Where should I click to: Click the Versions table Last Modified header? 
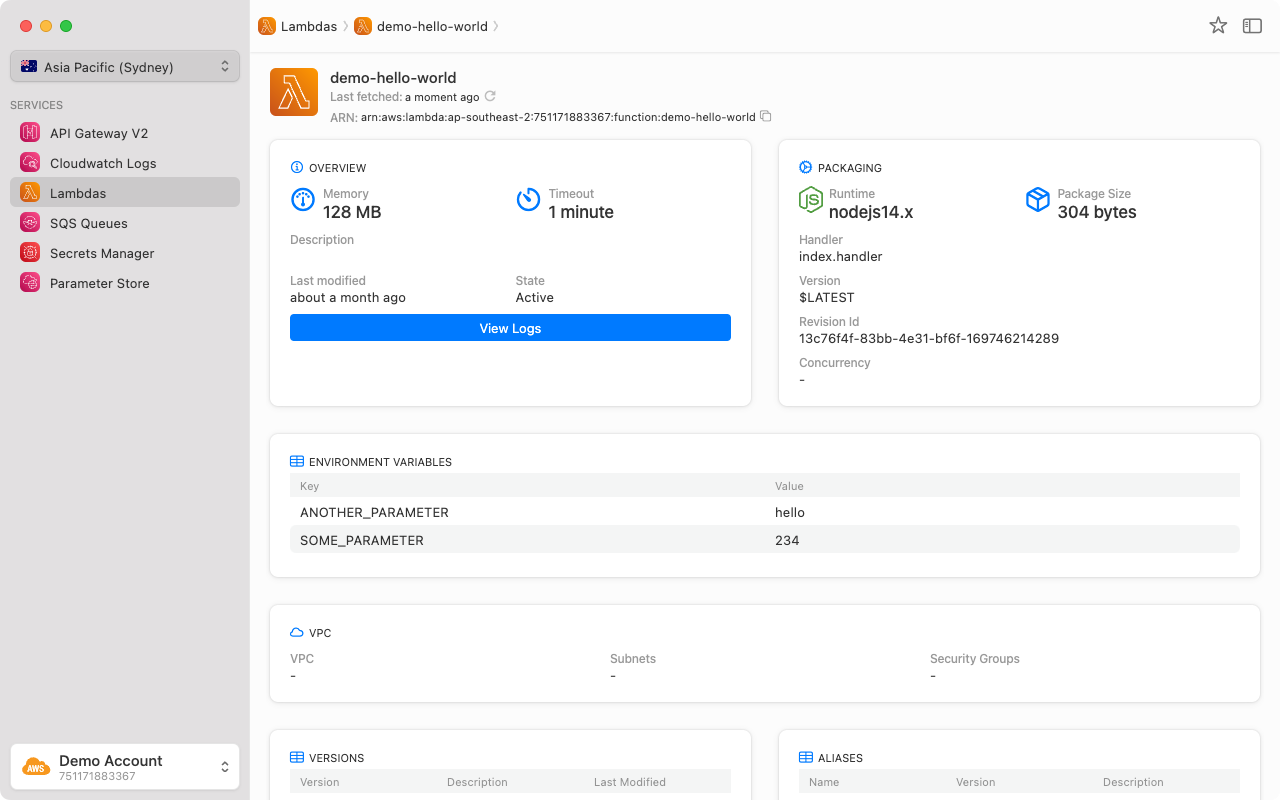[629, 782]
